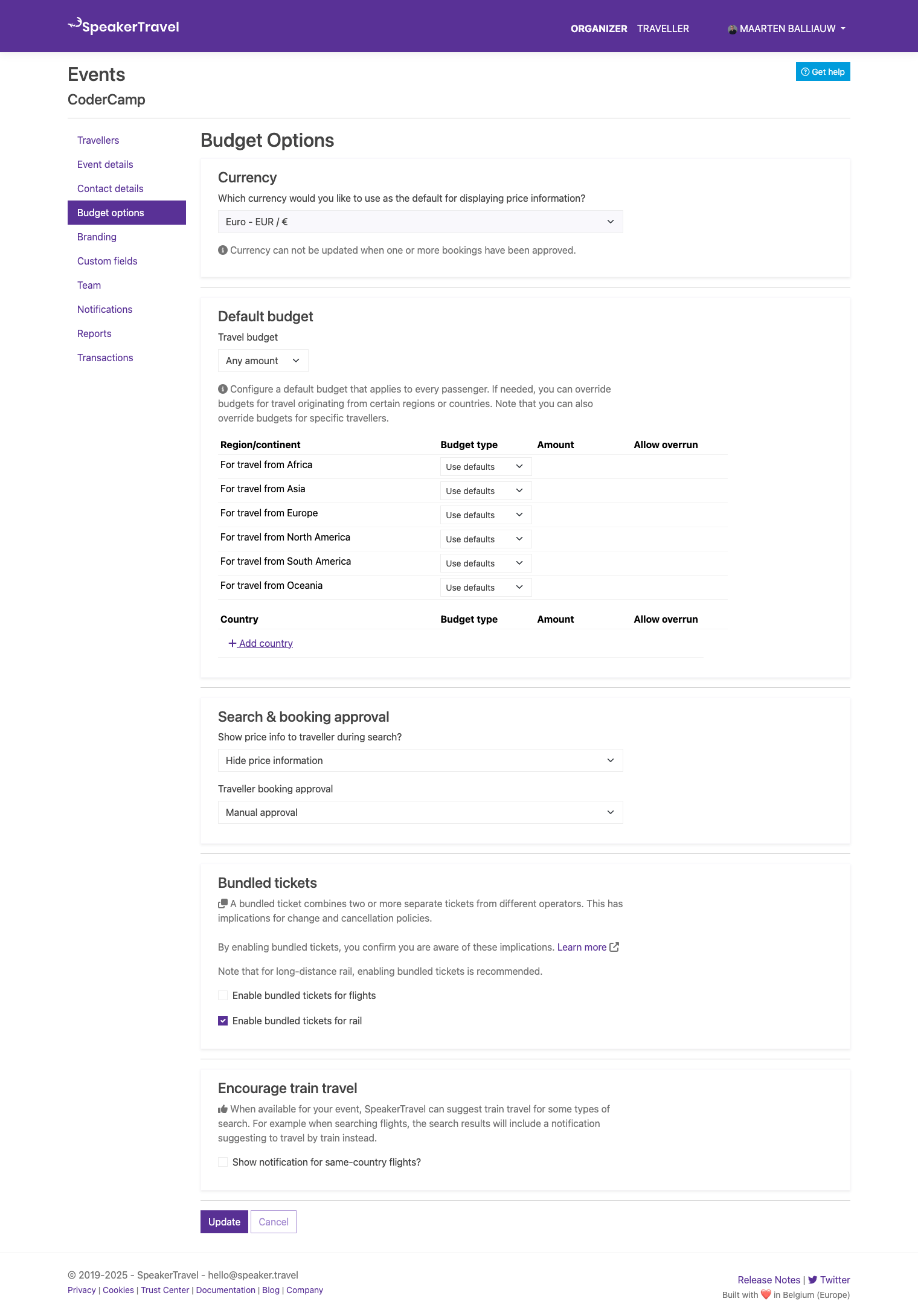The height and width of the screenshot is (1316, 918).
Task: Open the Manual approval booking dropdown
Action: pos(420,812)
